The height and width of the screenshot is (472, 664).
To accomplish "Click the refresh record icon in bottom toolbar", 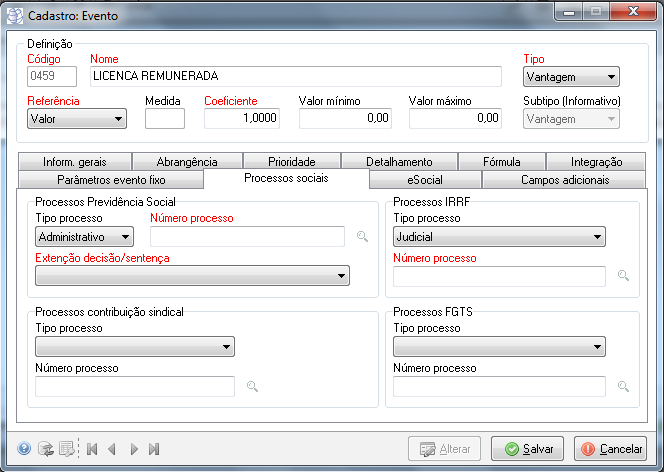I will [x=45, y=449].
